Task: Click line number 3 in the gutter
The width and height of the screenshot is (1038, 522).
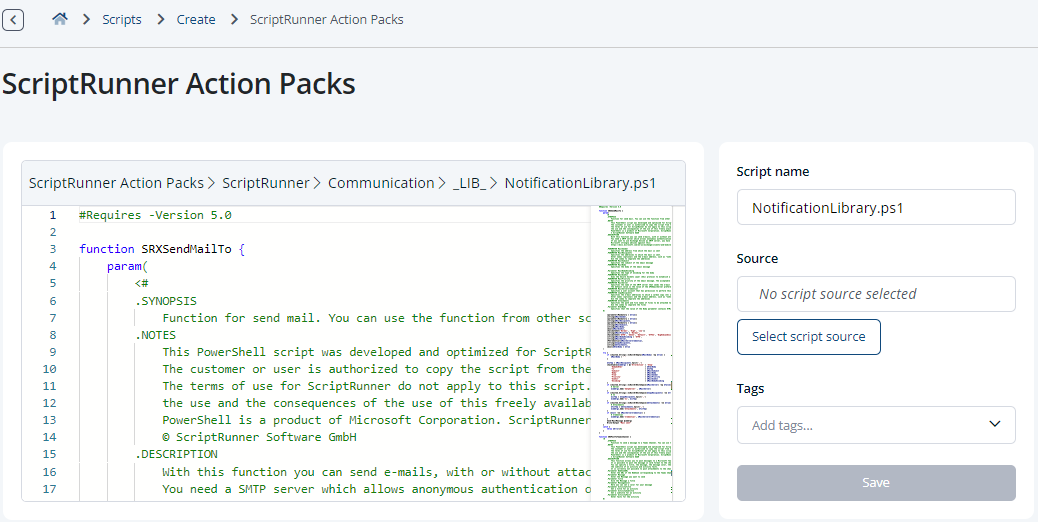Action: click(53, 249)
